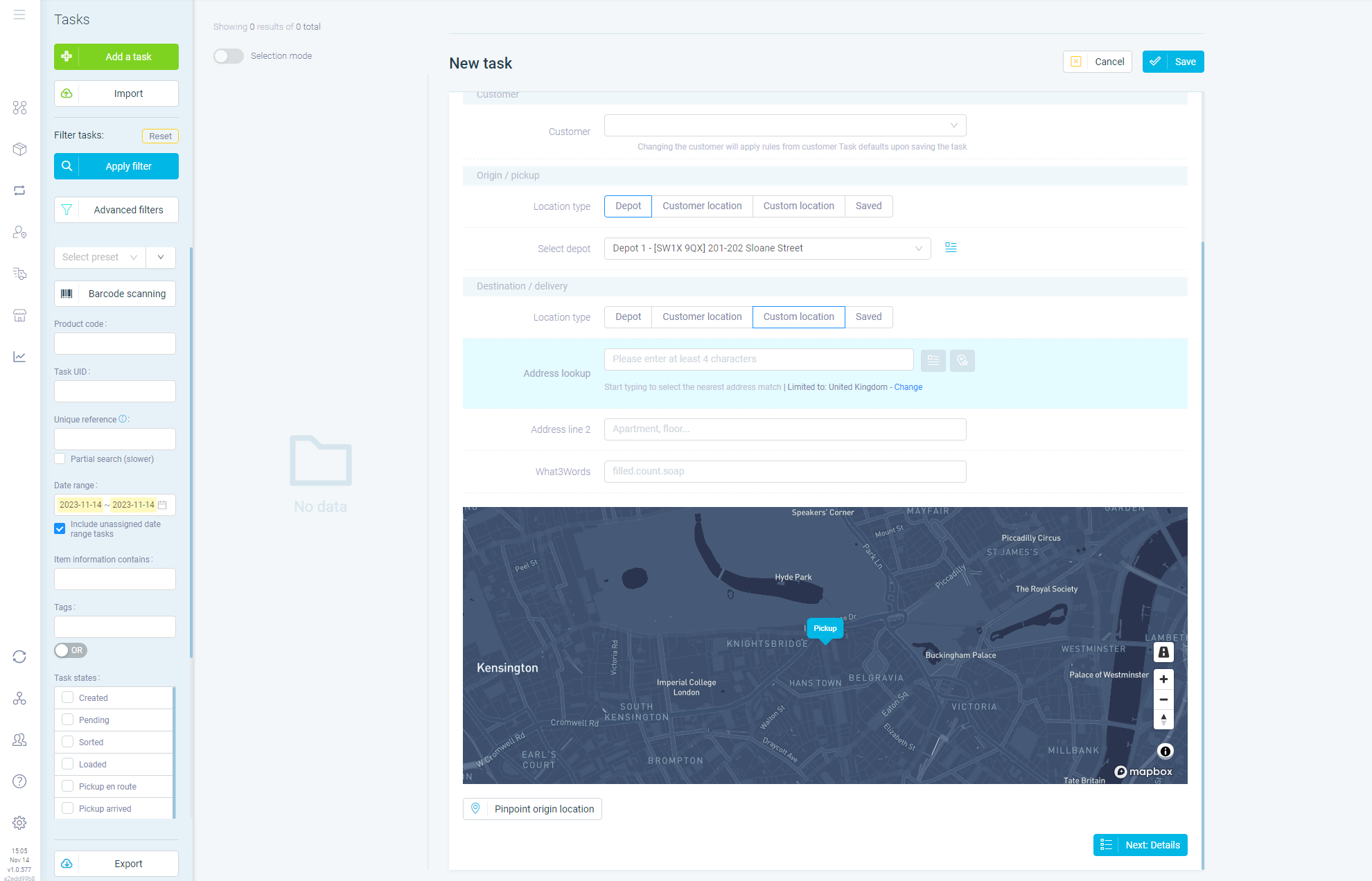Viewport: 1372px width, 881px height.
Task: Select the Depot tab for origin pickup
Action: pos(628,206)
